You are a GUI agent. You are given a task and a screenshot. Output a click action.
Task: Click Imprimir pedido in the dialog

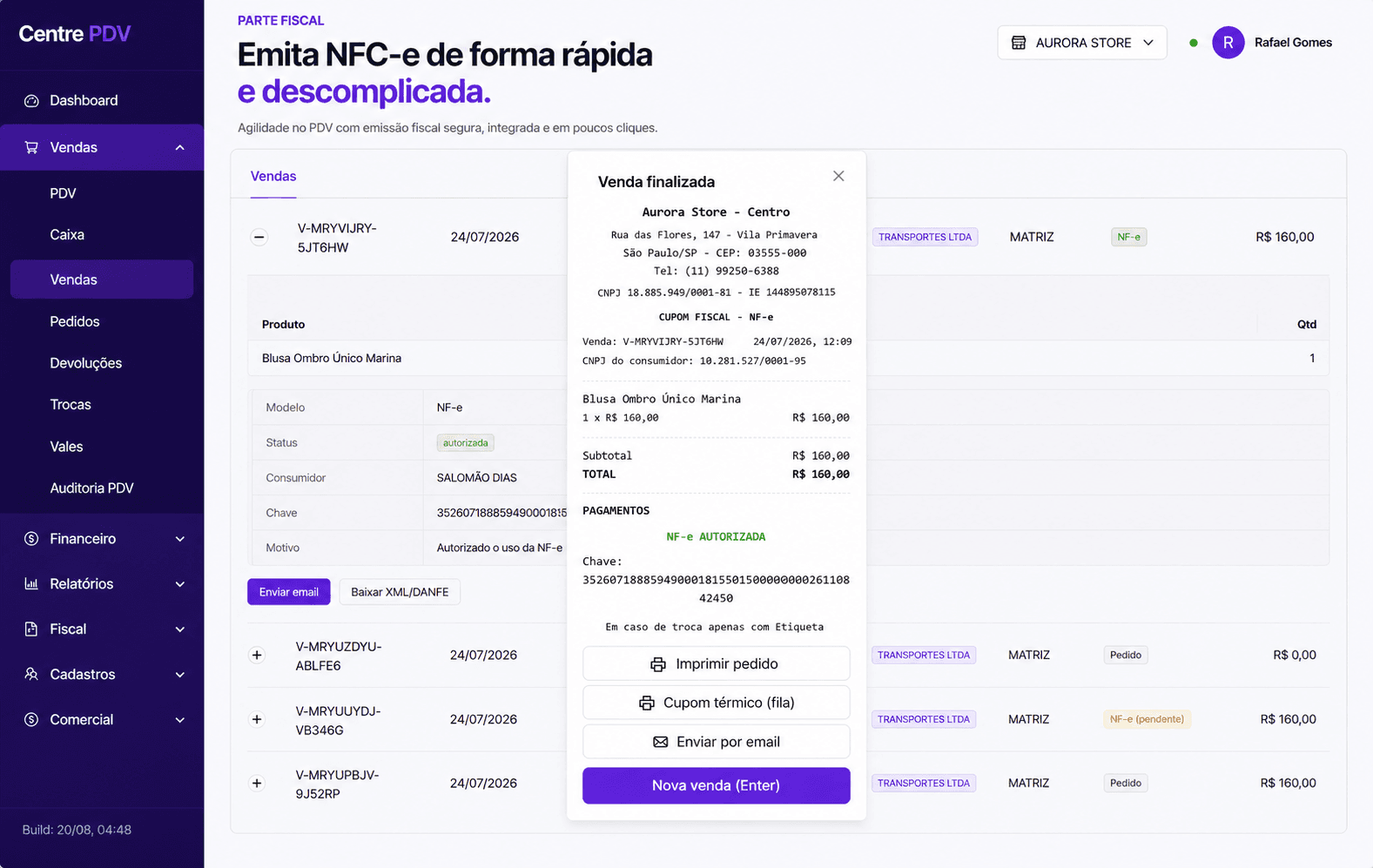717,664
